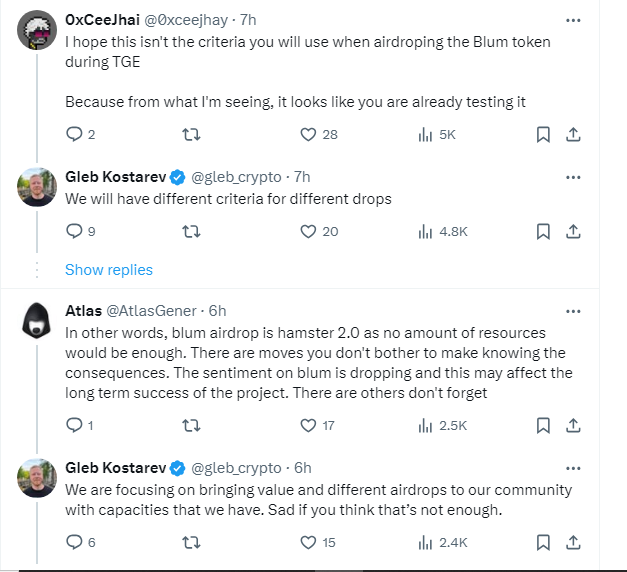Bookmark Gleb's last reply with 2.4K views
Image resolution: width=627 pixels, height=572 pixels.
point(542,542)
